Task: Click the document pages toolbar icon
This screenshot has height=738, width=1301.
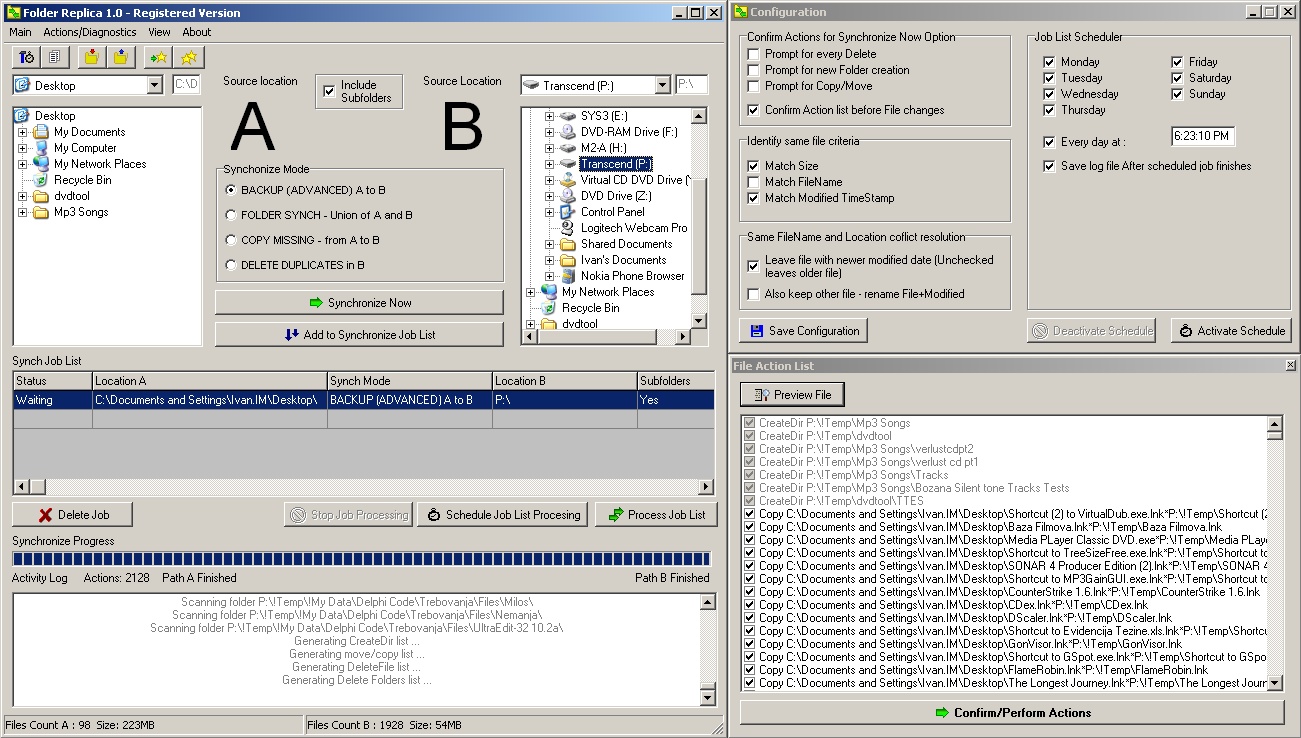Action: pos(53,57)
